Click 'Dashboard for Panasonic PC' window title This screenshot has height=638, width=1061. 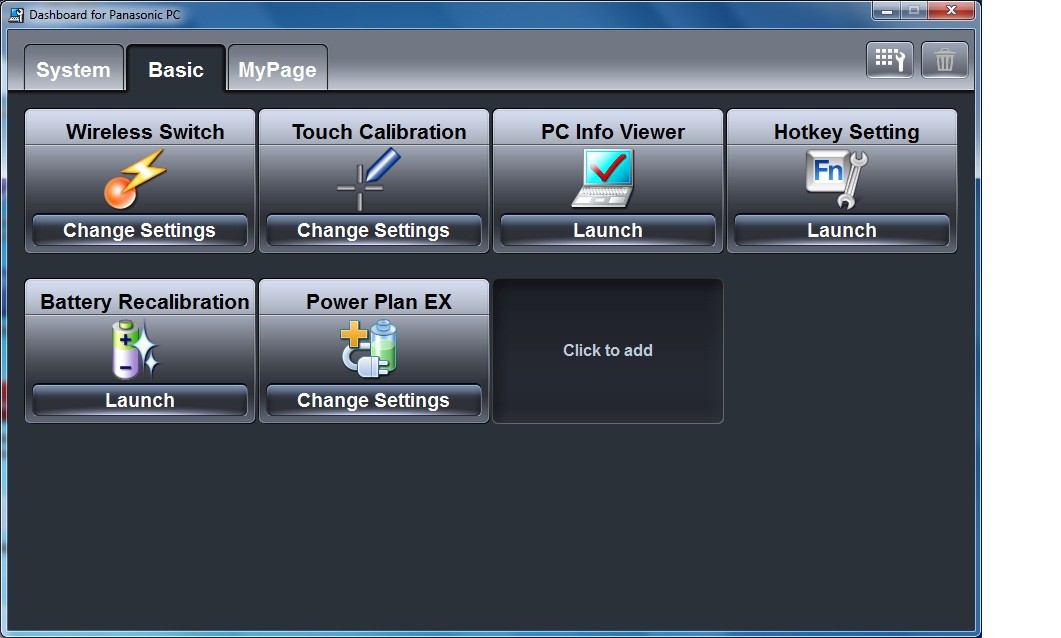[105, 14]
